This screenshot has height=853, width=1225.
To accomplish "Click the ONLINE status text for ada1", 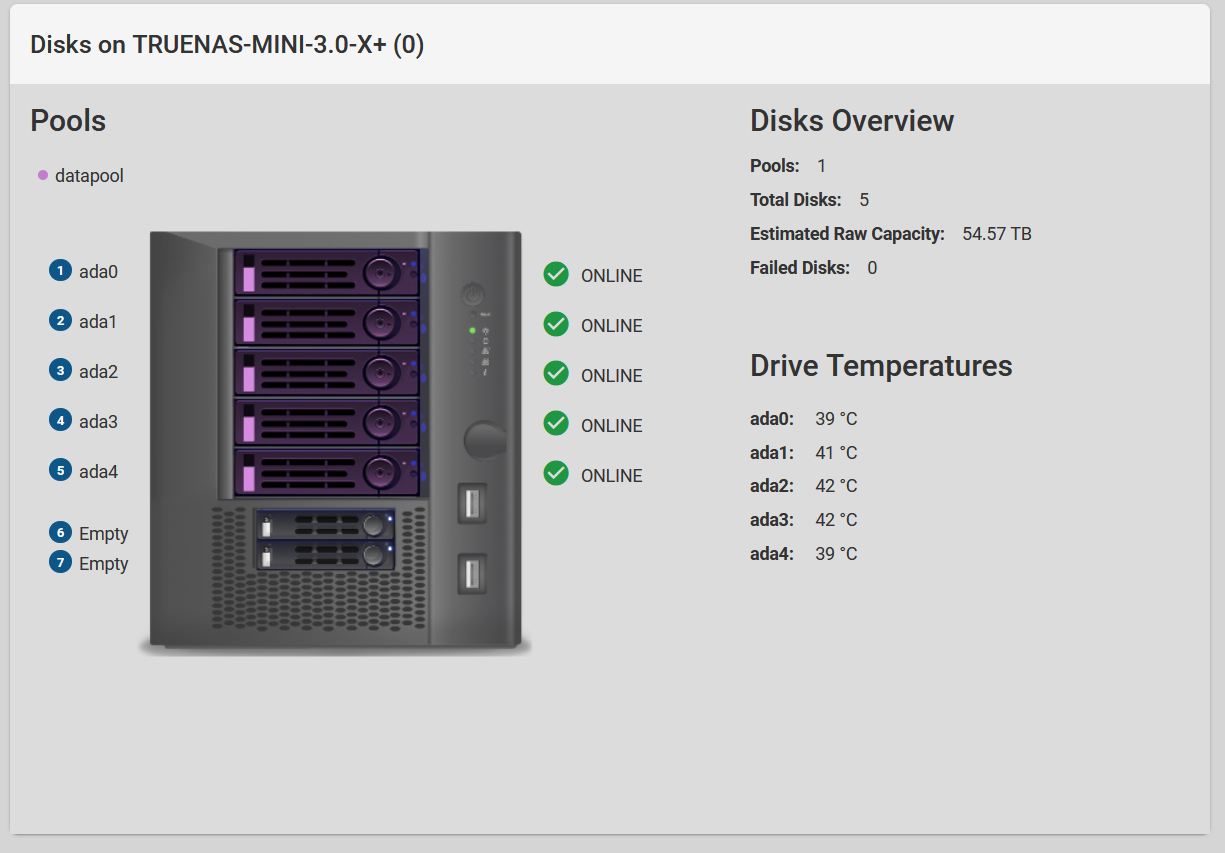I will (612, 326).
